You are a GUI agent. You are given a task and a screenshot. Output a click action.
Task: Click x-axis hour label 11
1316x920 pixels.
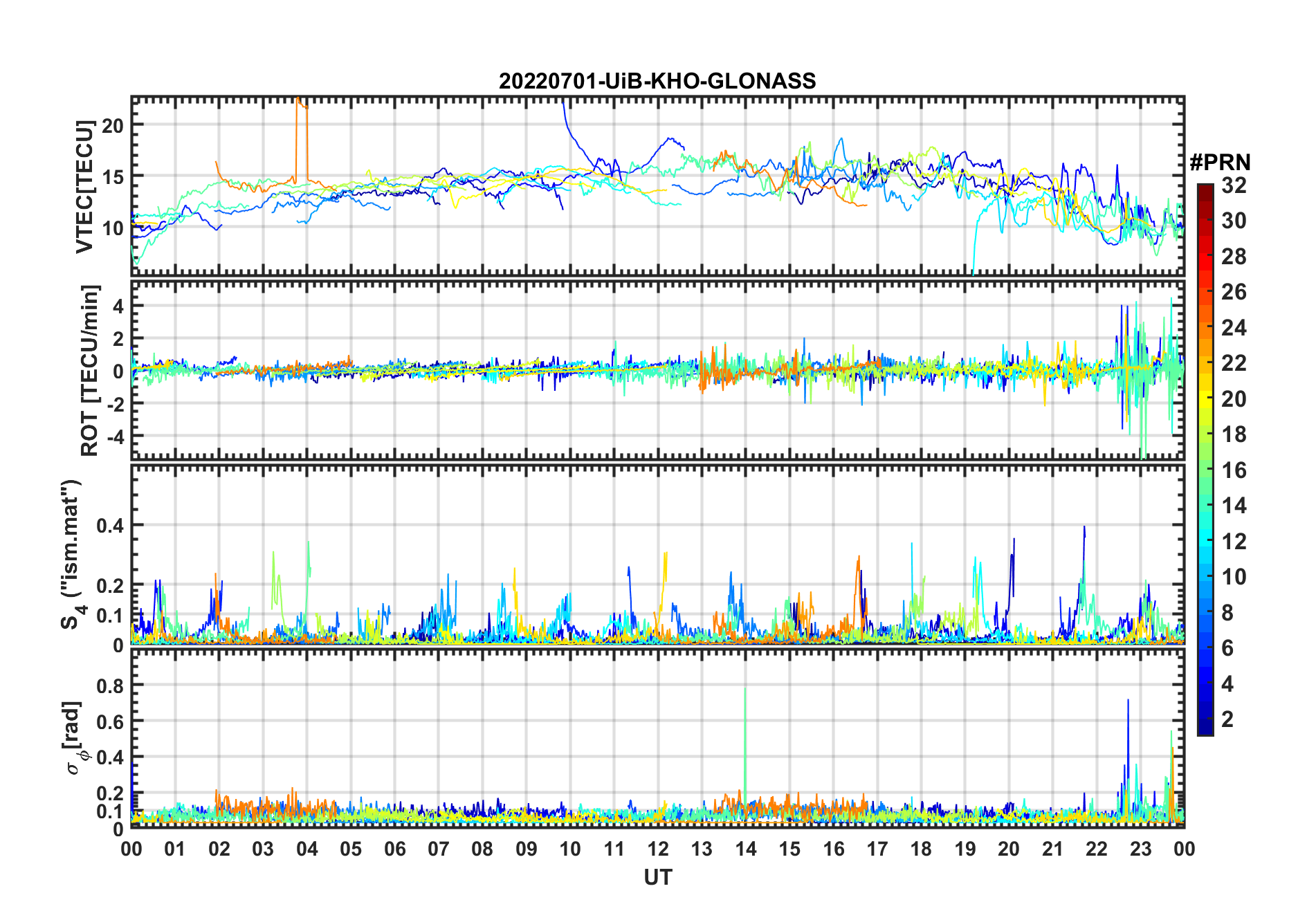(614, 849)
